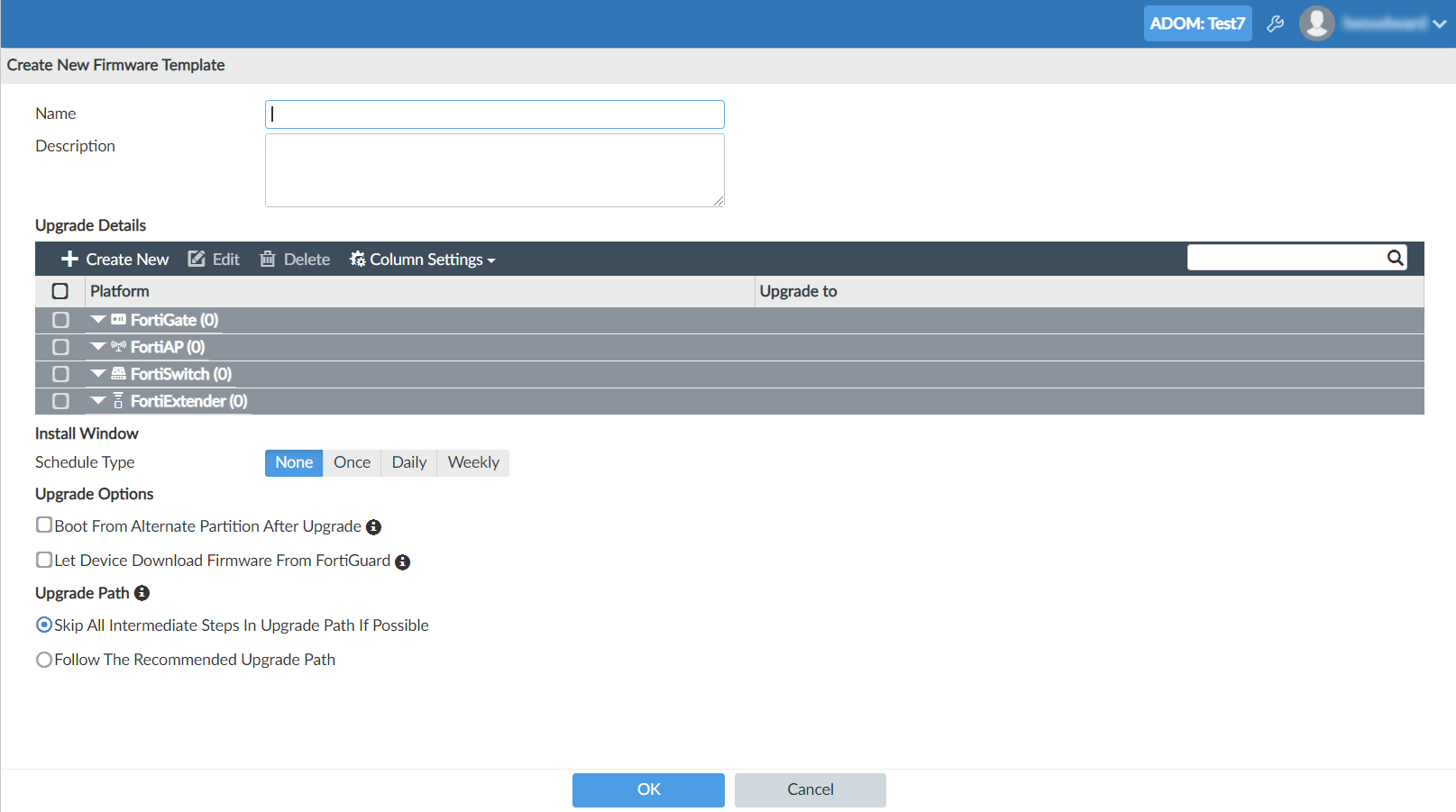This screenshot has height=812, width=1456.
Task: Check the FortiAP row checkbox
Action: pos(60,347)
